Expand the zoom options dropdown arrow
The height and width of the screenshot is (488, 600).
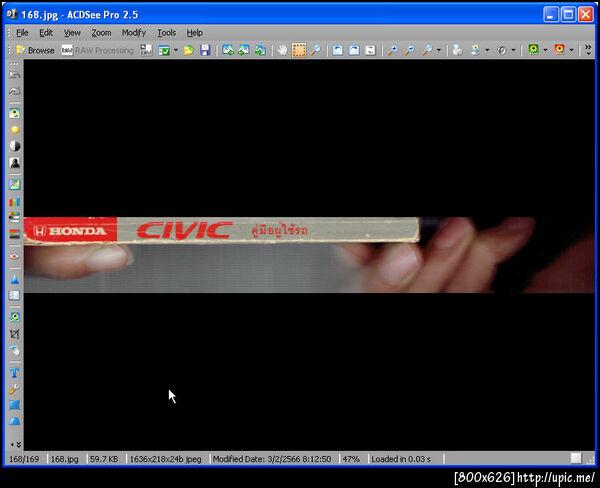coord(439,50)
